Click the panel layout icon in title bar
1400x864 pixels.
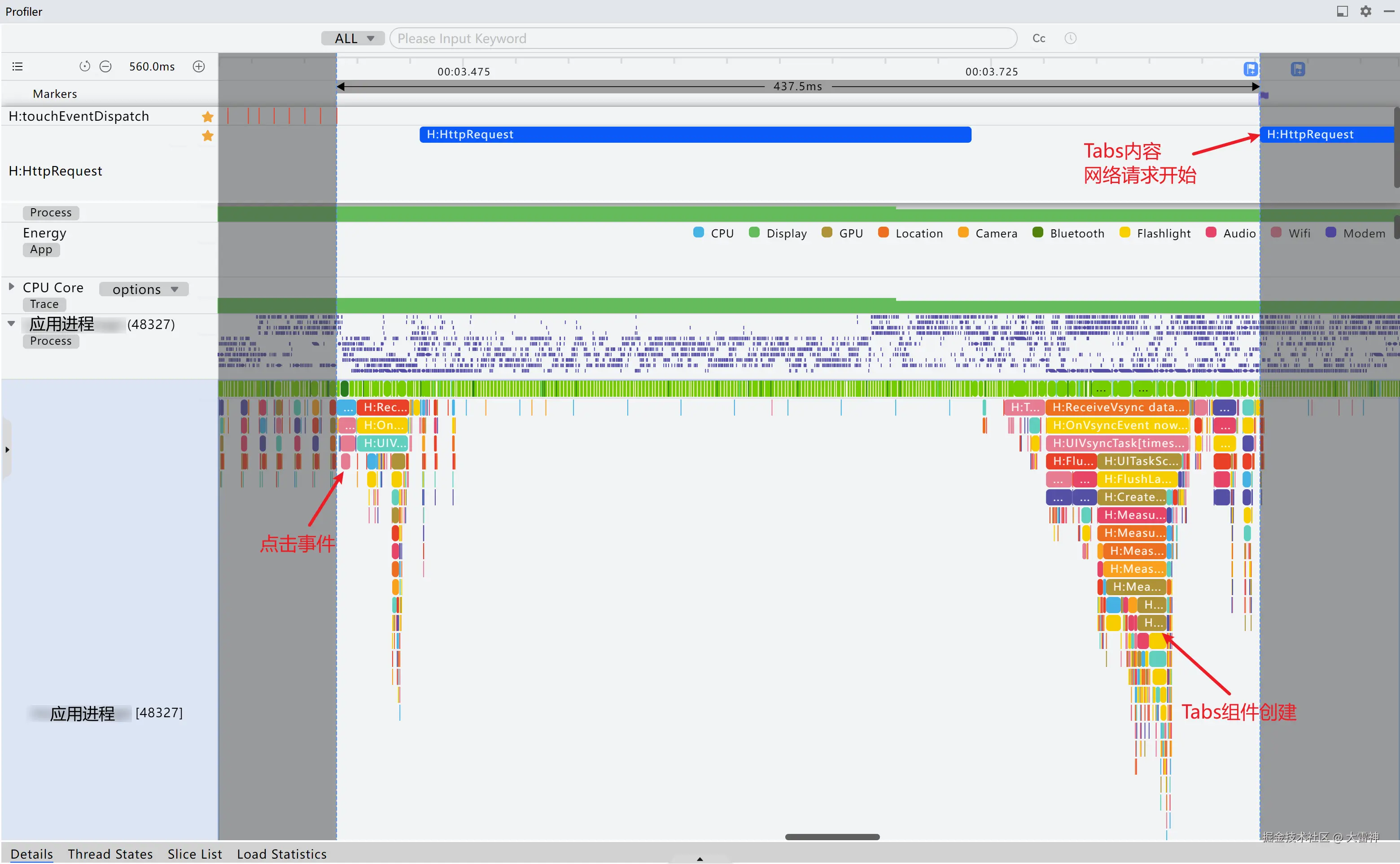coord(1342,11)
